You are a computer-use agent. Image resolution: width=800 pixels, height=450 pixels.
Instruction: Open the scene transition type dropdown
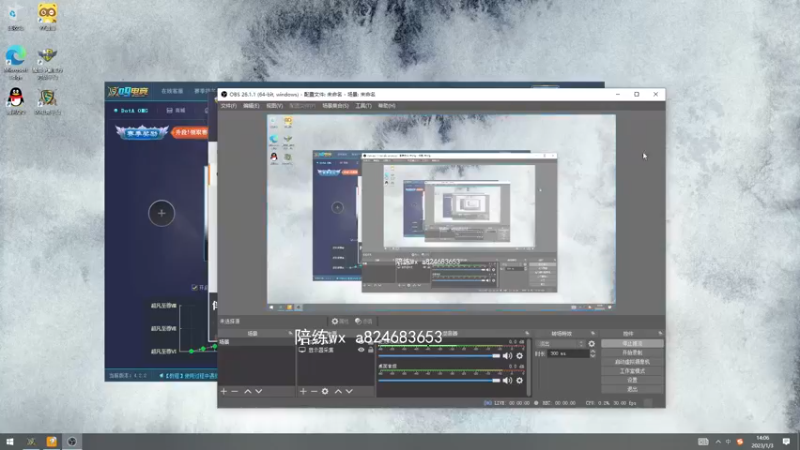click(x=561, y=344)
